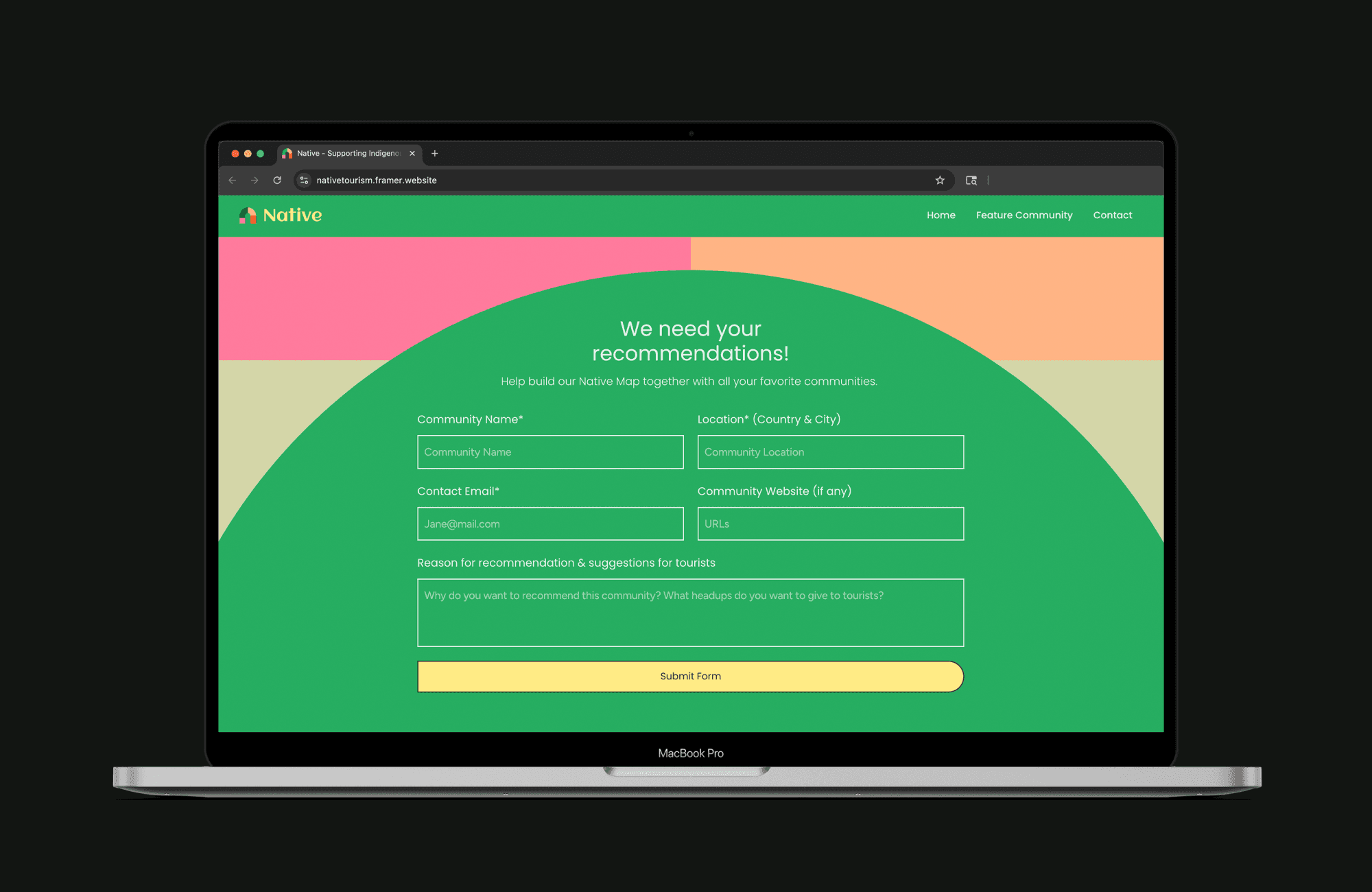
Task: Select the Native - Supporting Indigenous tab
Action: (348, 154)
